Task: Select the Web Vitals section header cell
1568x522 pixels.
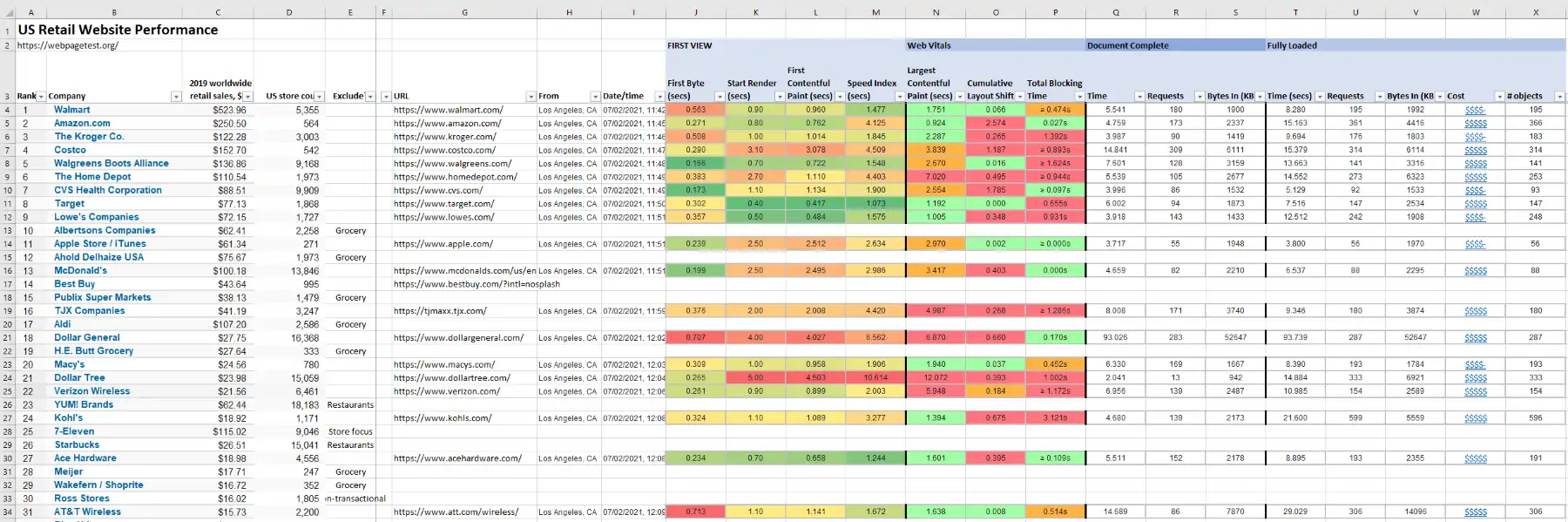Action: coord(996,45)
